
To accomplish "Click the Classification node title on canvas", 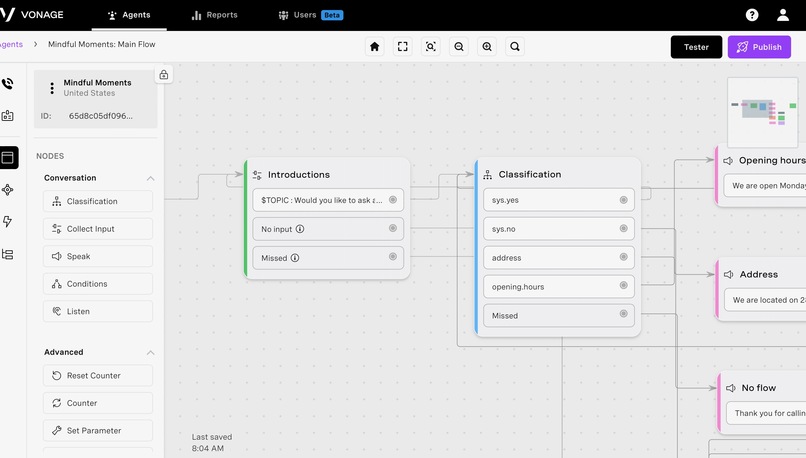I will [x=529, y=174].
